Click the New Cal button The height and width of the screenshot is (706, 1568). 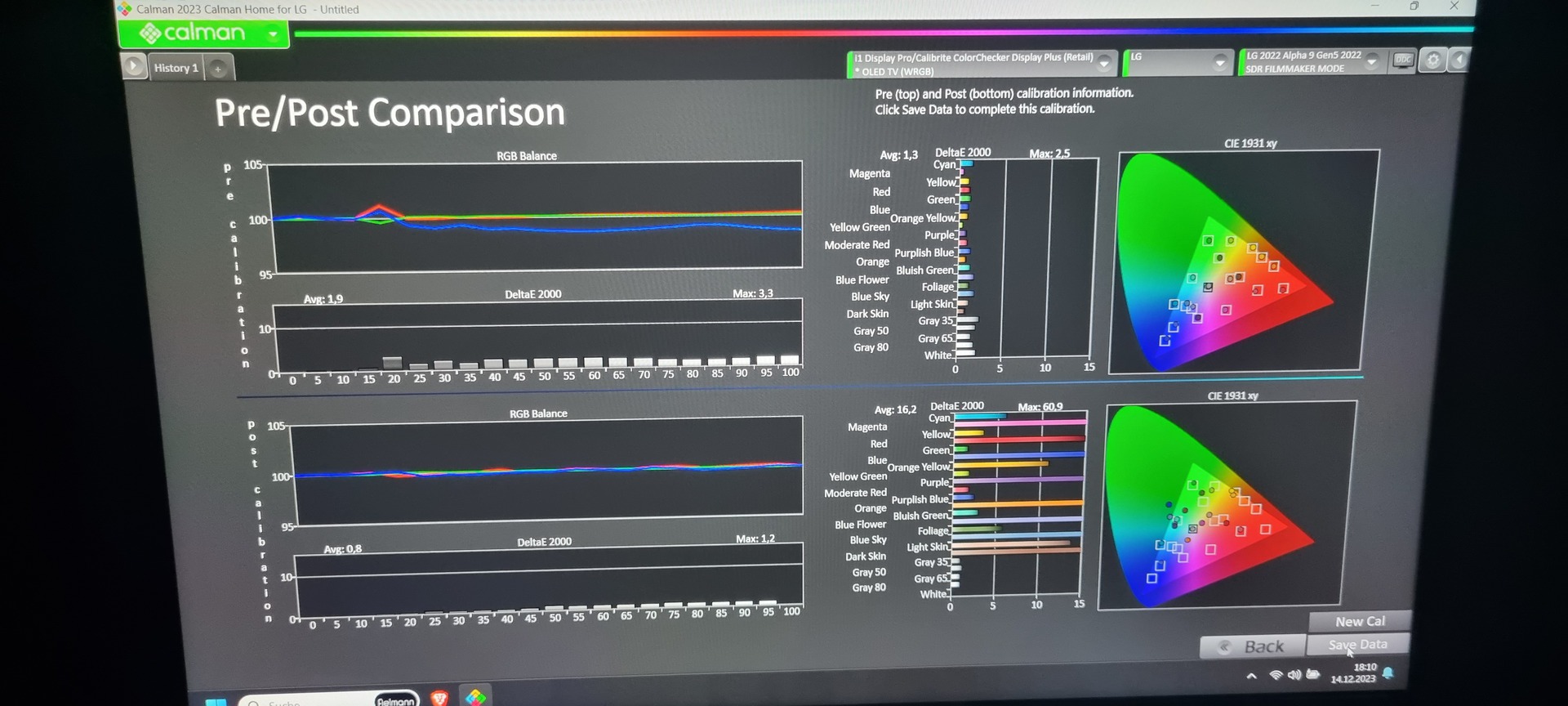pos(1360,622)
